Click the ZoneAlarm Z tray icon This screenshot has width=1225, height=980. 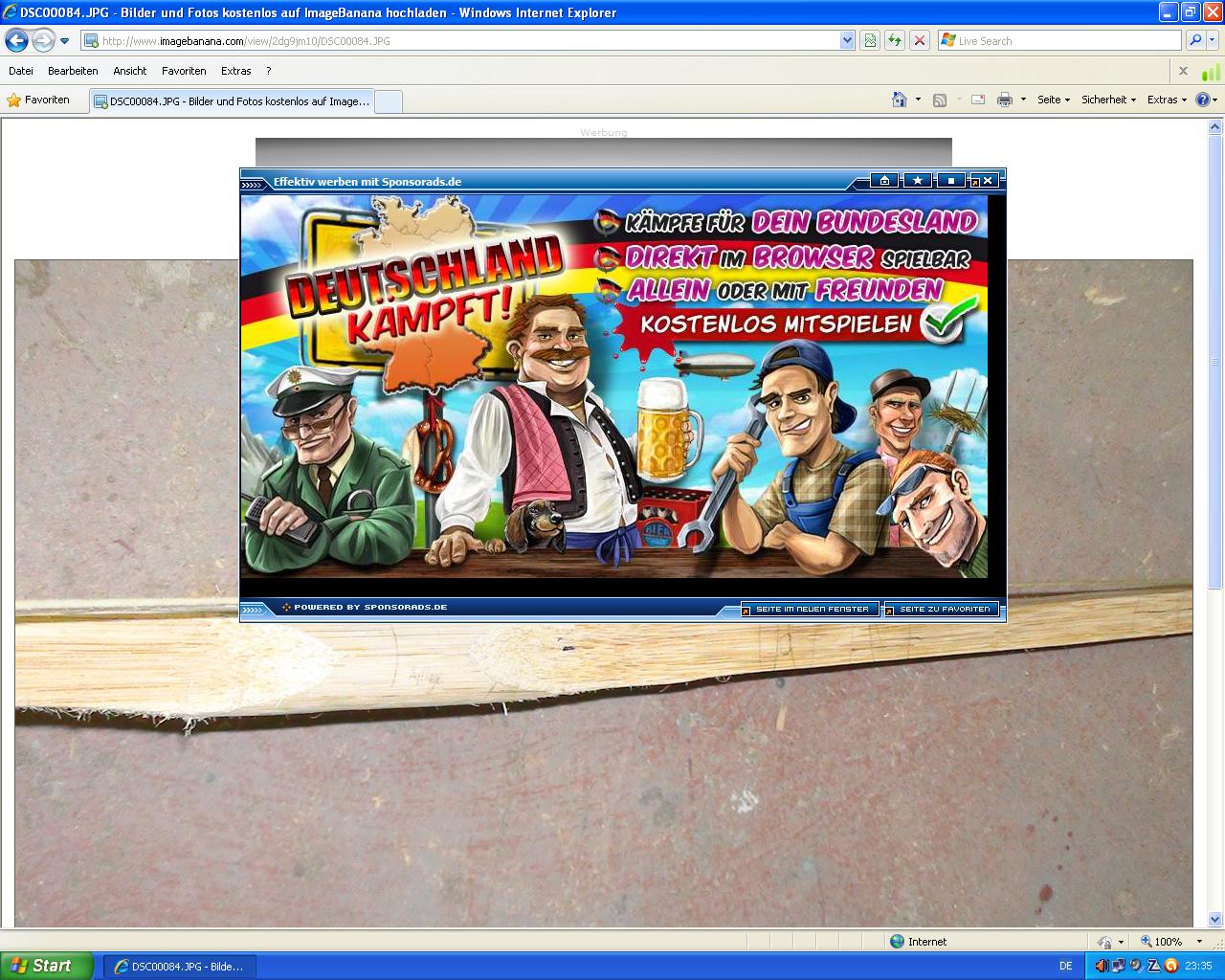[1153, 966]
